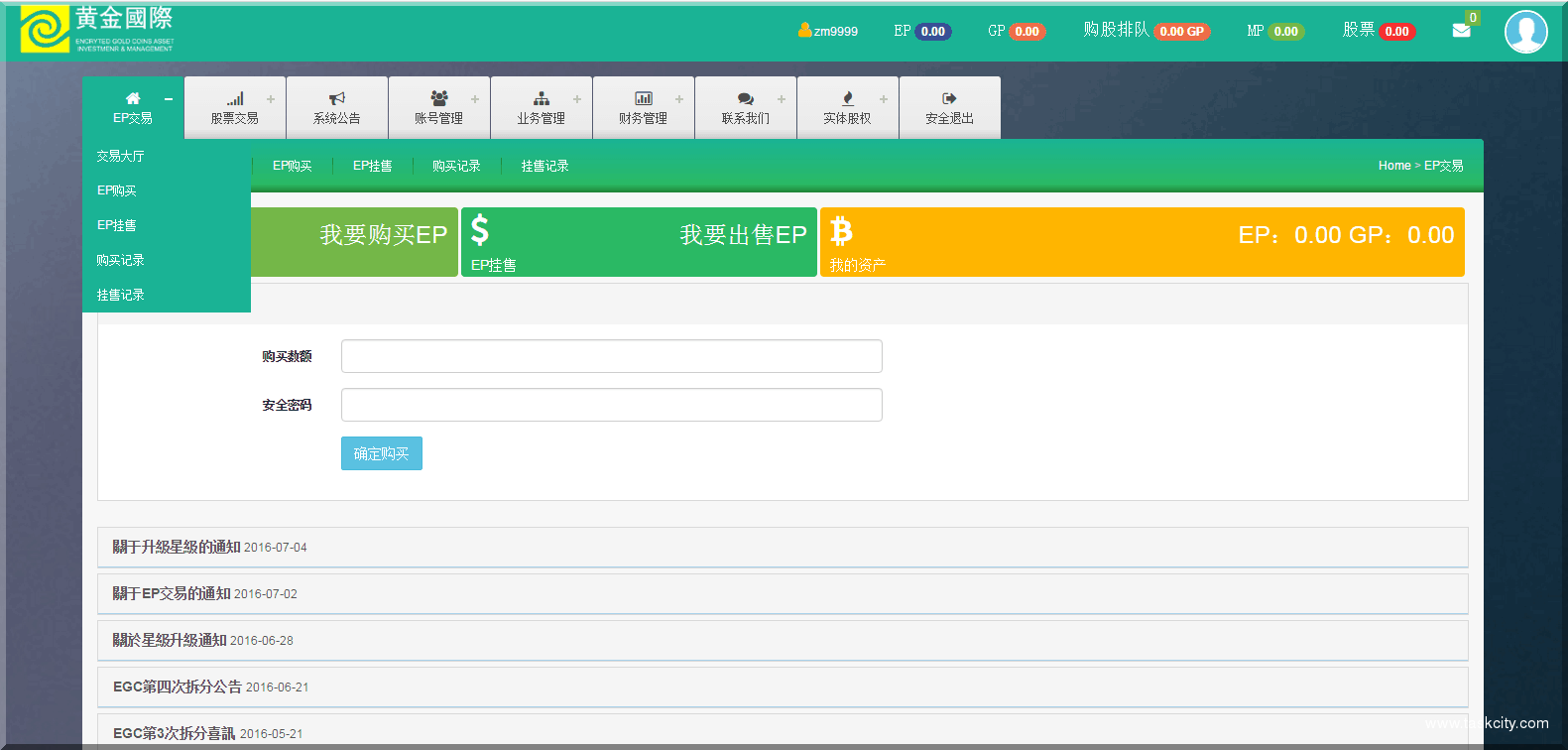Image resolution: width=1568 pixels, height=750 pixels.
Task: Expand the 股票交易 menu plus sign
Action: pyautogui.click(x=271, y=99)
